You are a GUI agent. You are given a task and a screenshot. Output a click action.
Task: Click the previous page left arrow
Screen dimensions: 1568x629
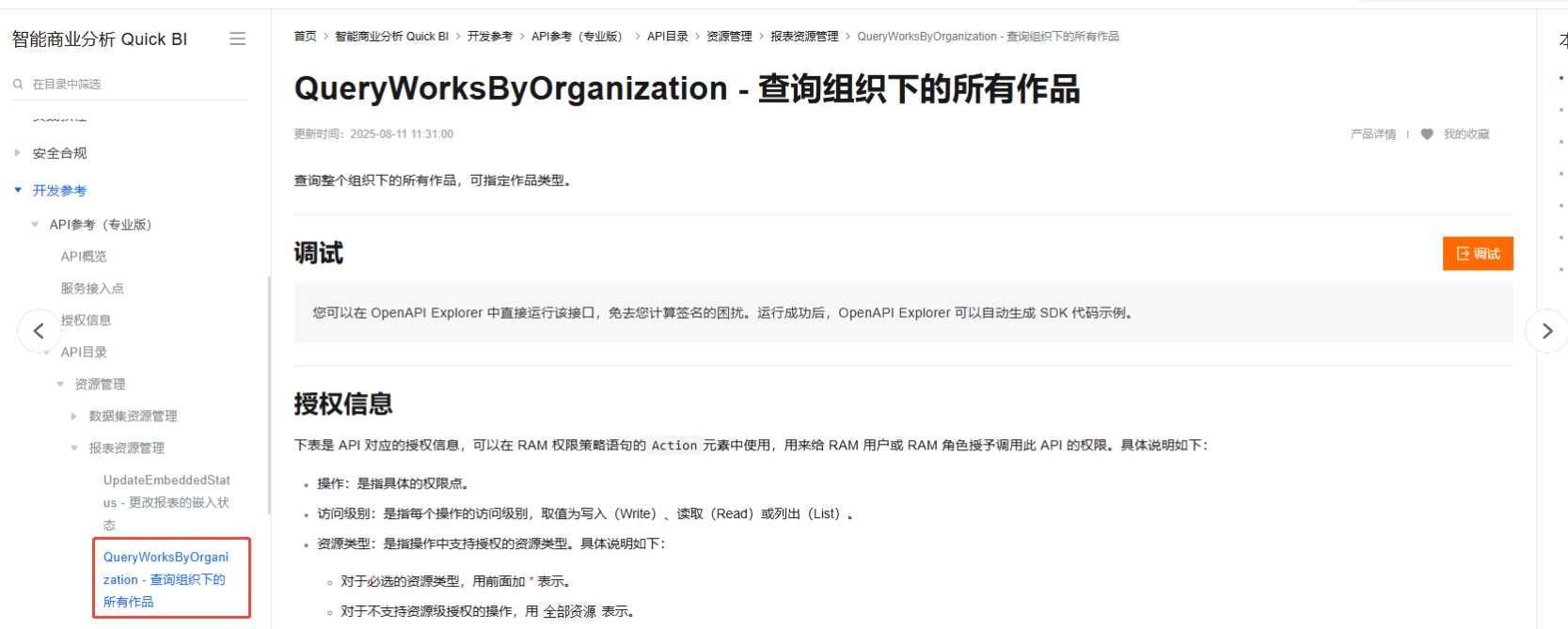(39, 331)
